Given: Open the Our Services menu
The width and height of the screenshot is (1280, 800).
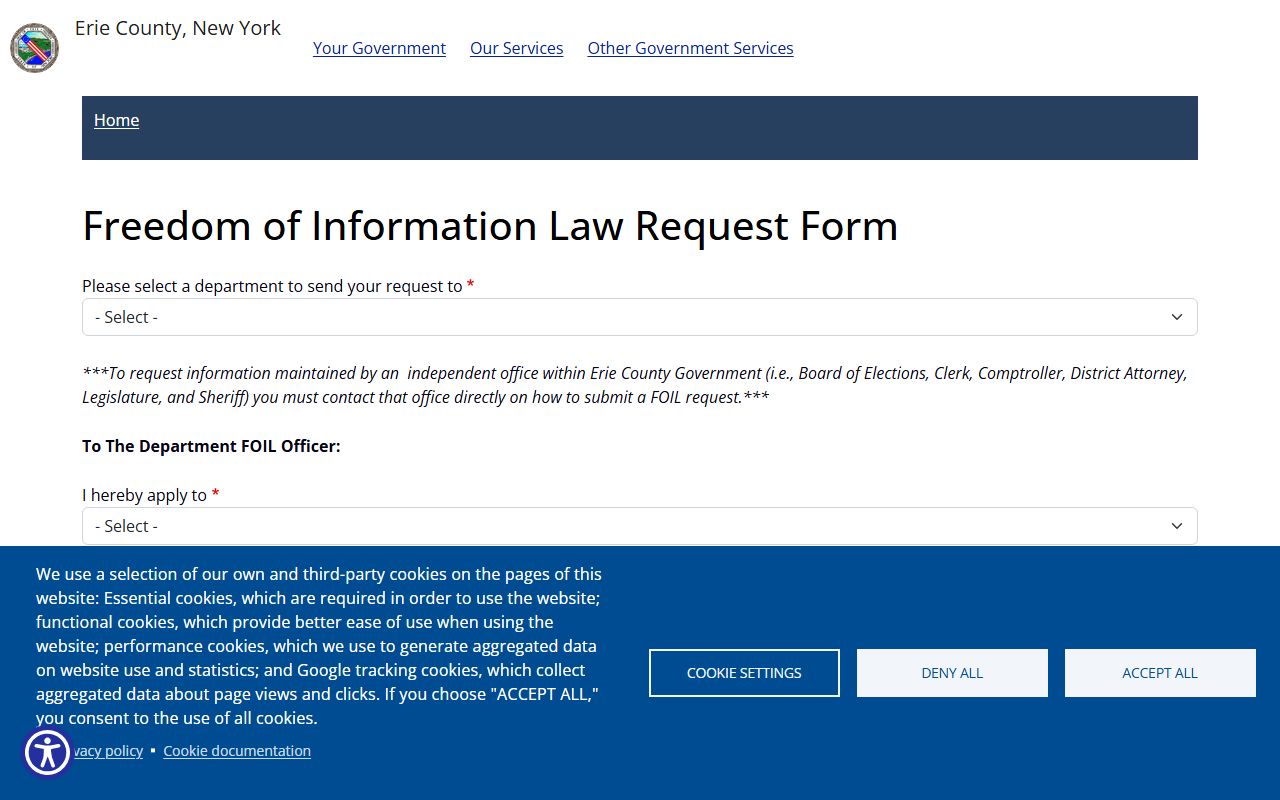Looking at the screenshot, I should tap(516, 48).
